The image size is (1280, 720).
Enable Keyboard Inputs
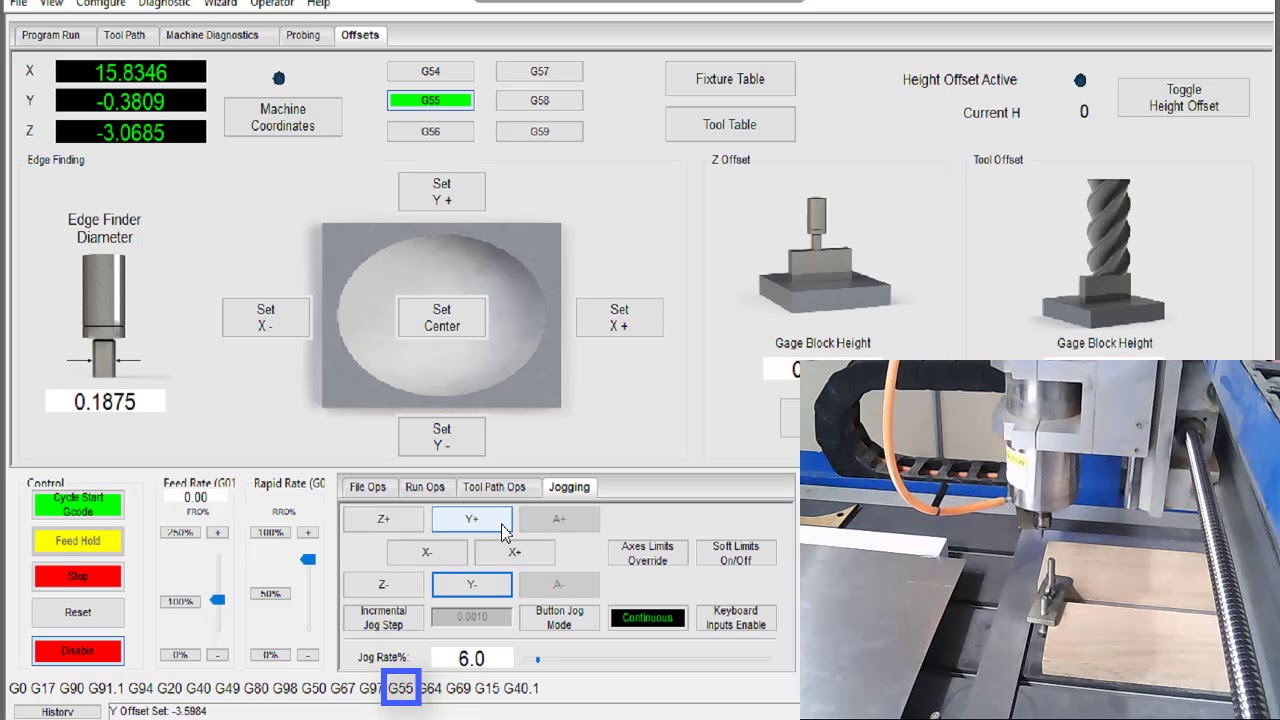pos(736,618)
